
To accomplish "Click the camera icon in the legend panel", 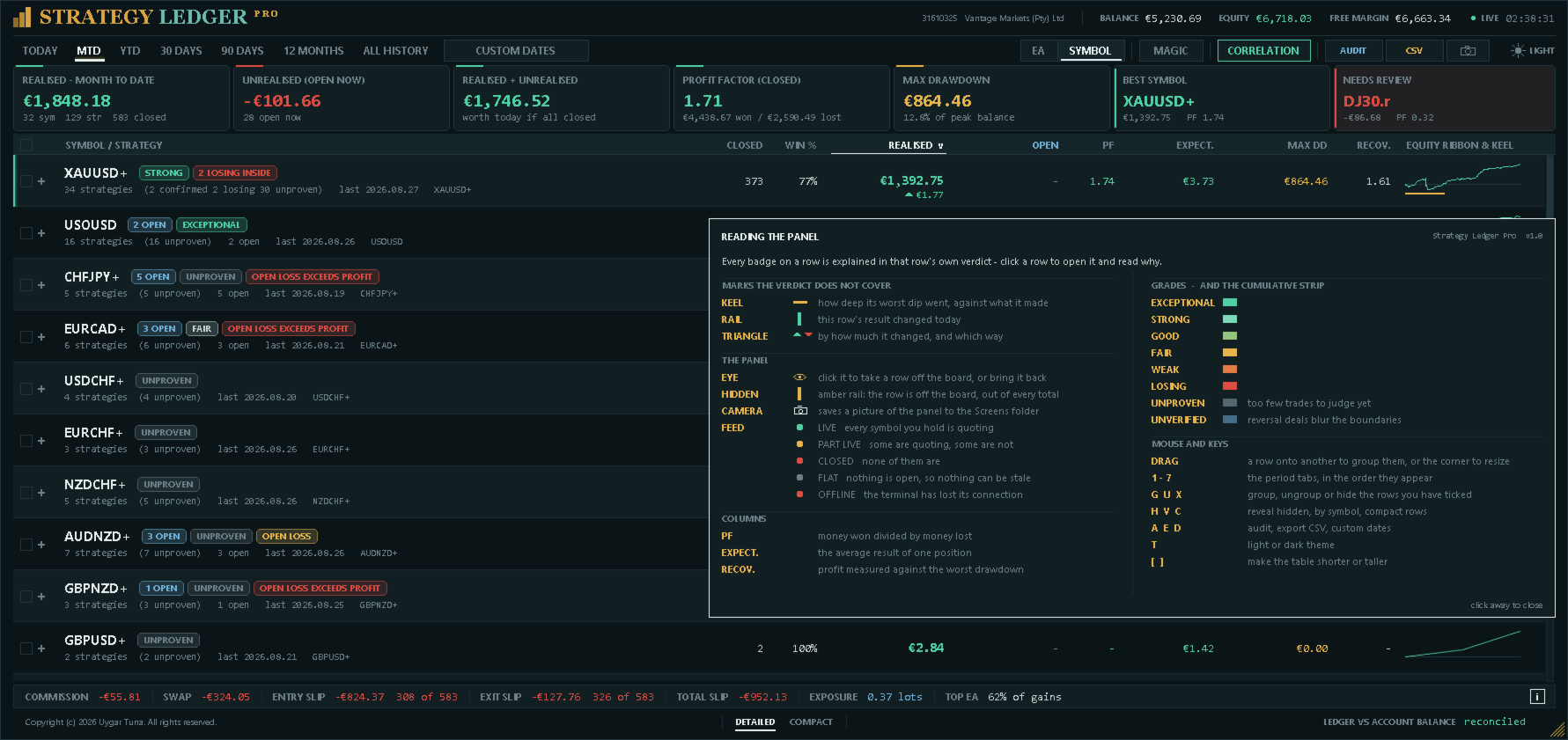I will click(800, 411).
